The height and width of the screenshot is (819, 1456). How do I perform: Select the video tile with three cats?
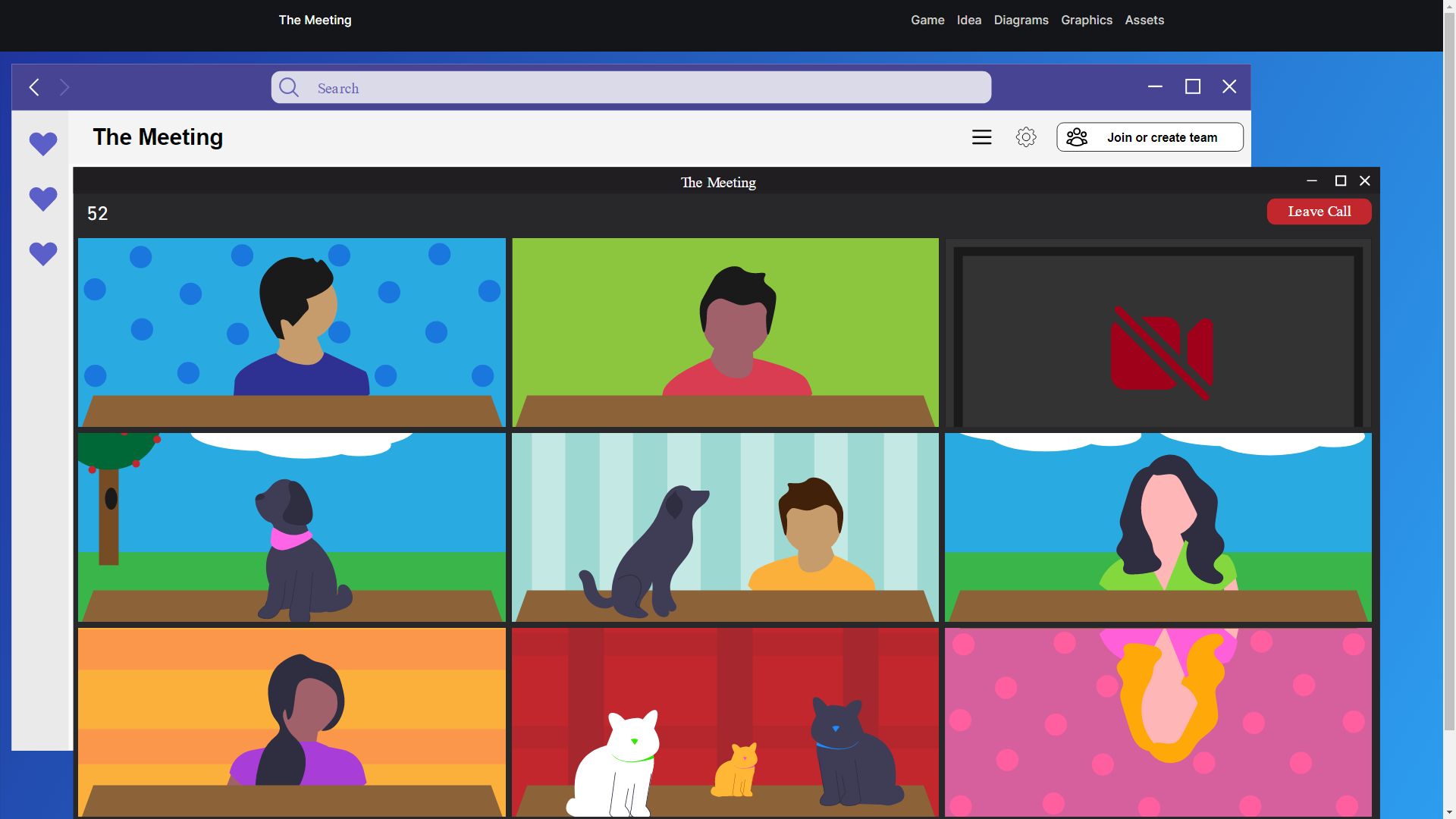[x=725, y=721]
